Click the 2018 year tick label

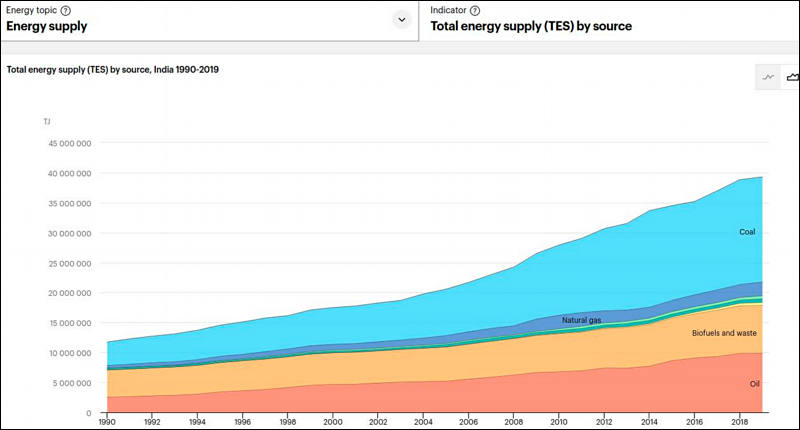pos(740,422)
